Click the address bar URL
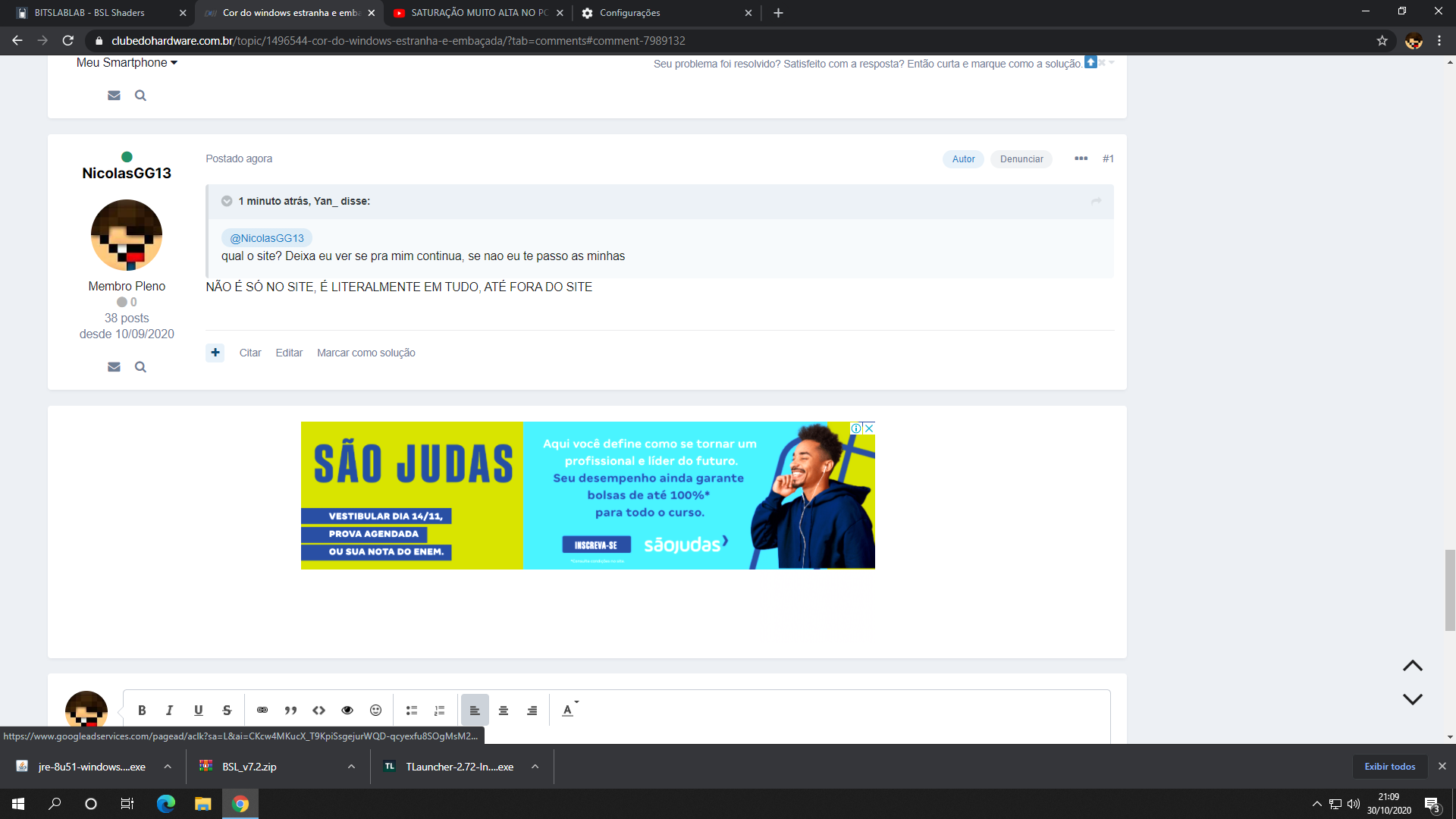 click(x=398, y=41)
